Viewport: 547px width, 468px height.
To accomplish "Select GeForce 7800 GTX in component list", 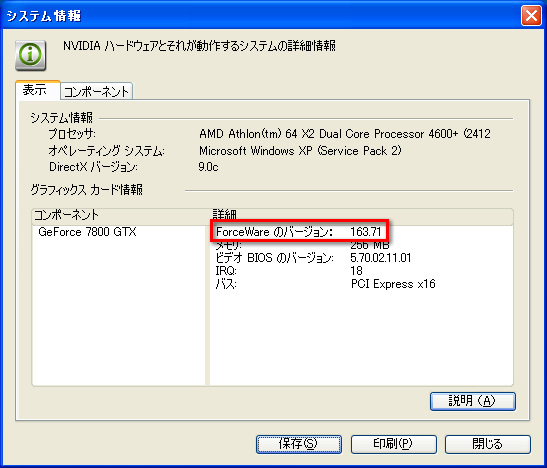I will tap(87, 232).
